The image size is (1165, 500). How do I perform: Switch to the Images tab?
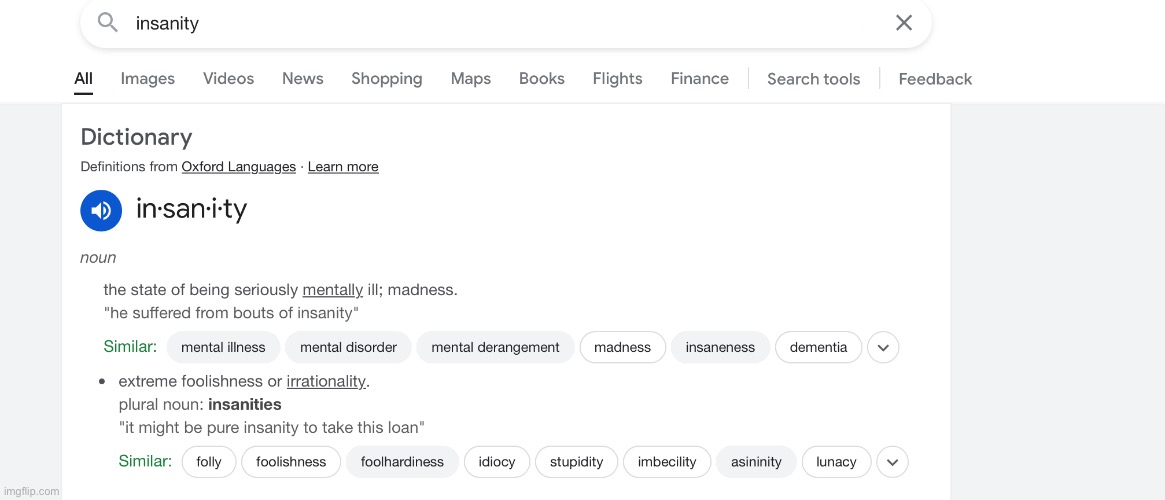pos(148,79)
